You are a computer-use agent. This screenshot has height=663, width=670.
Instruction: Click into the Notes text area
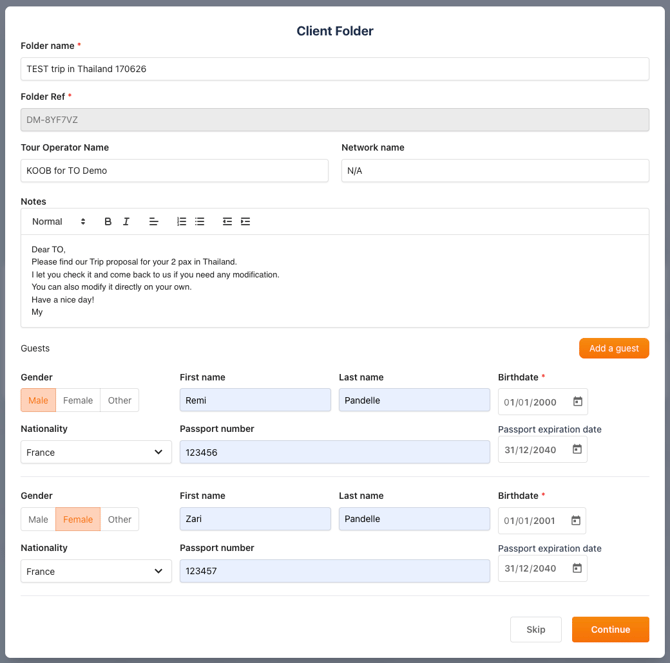335,281
